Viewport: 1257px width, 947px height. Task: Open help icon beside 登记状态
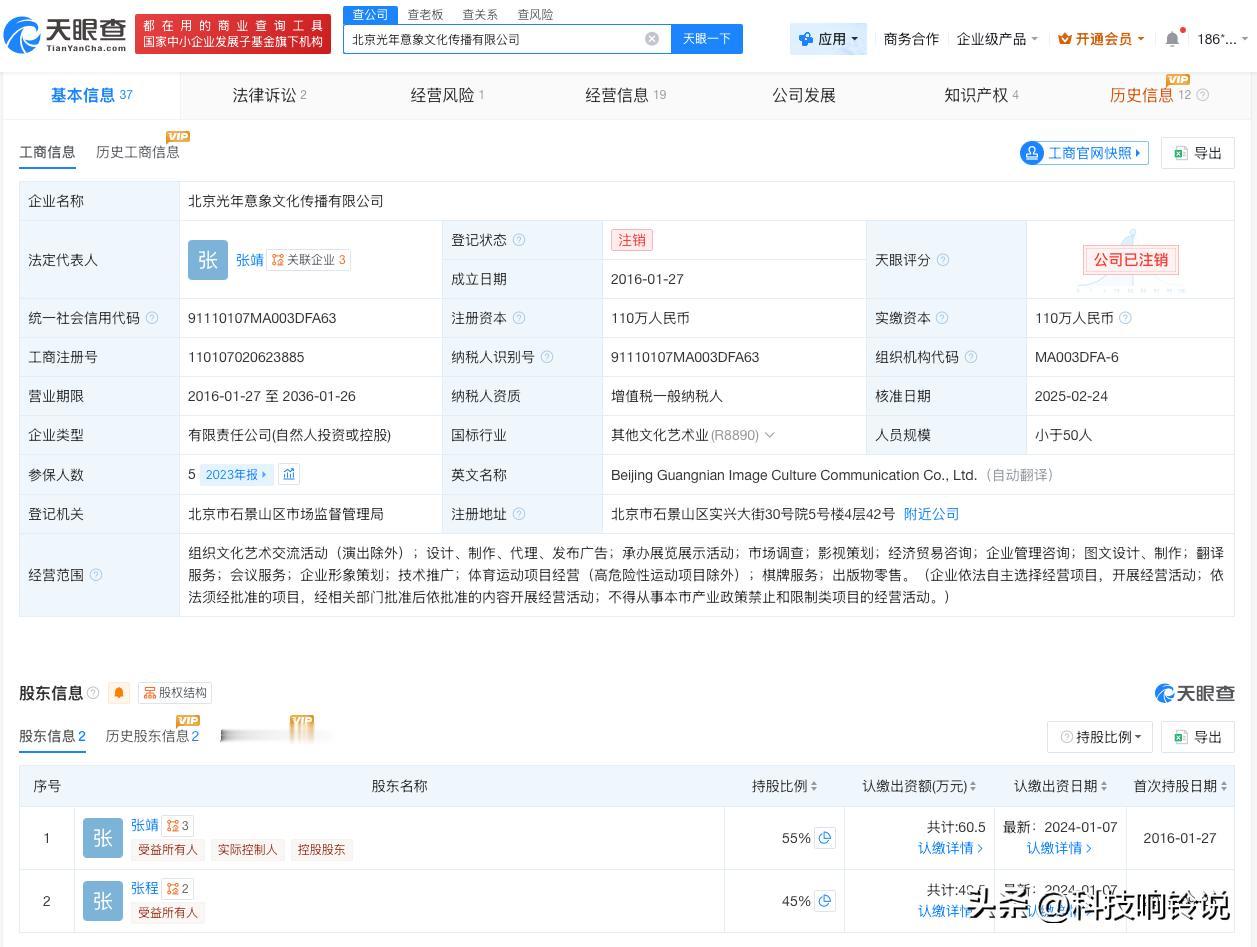pyautogui.click(x=518, y=240)
